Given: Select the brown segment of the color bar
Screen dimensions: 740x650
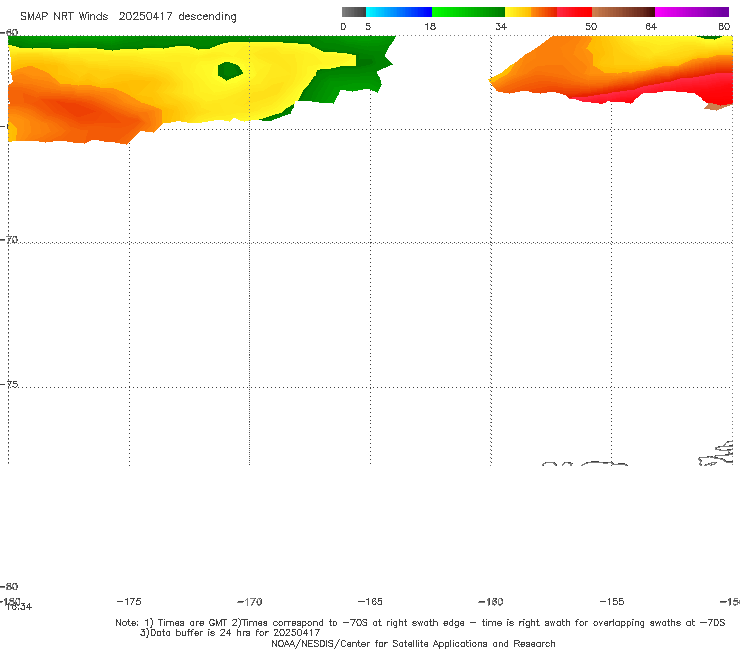Looking at the screenshot, I should (623, 12).
